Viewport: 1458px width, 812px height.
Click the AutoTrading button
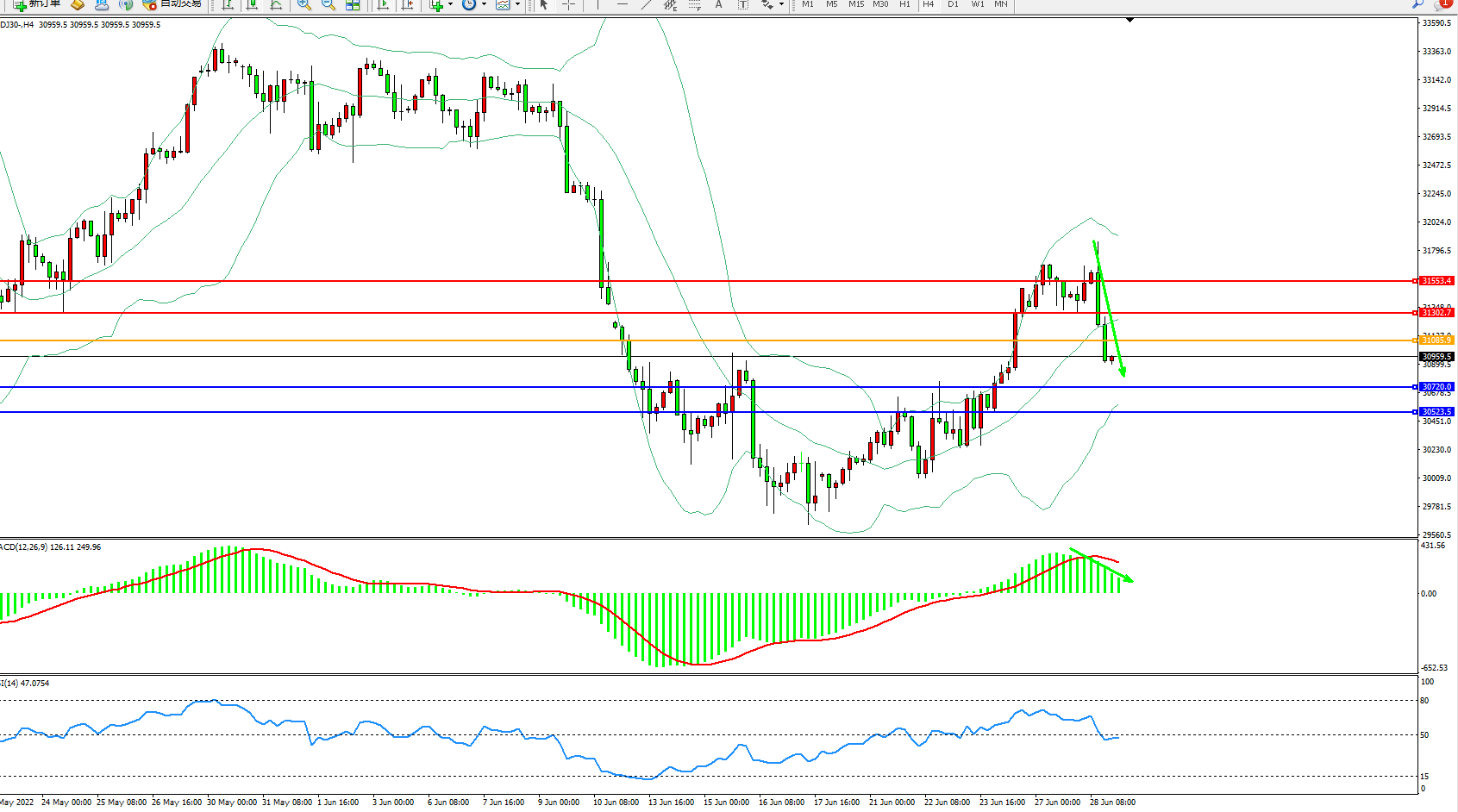click(x=172, y=4)
